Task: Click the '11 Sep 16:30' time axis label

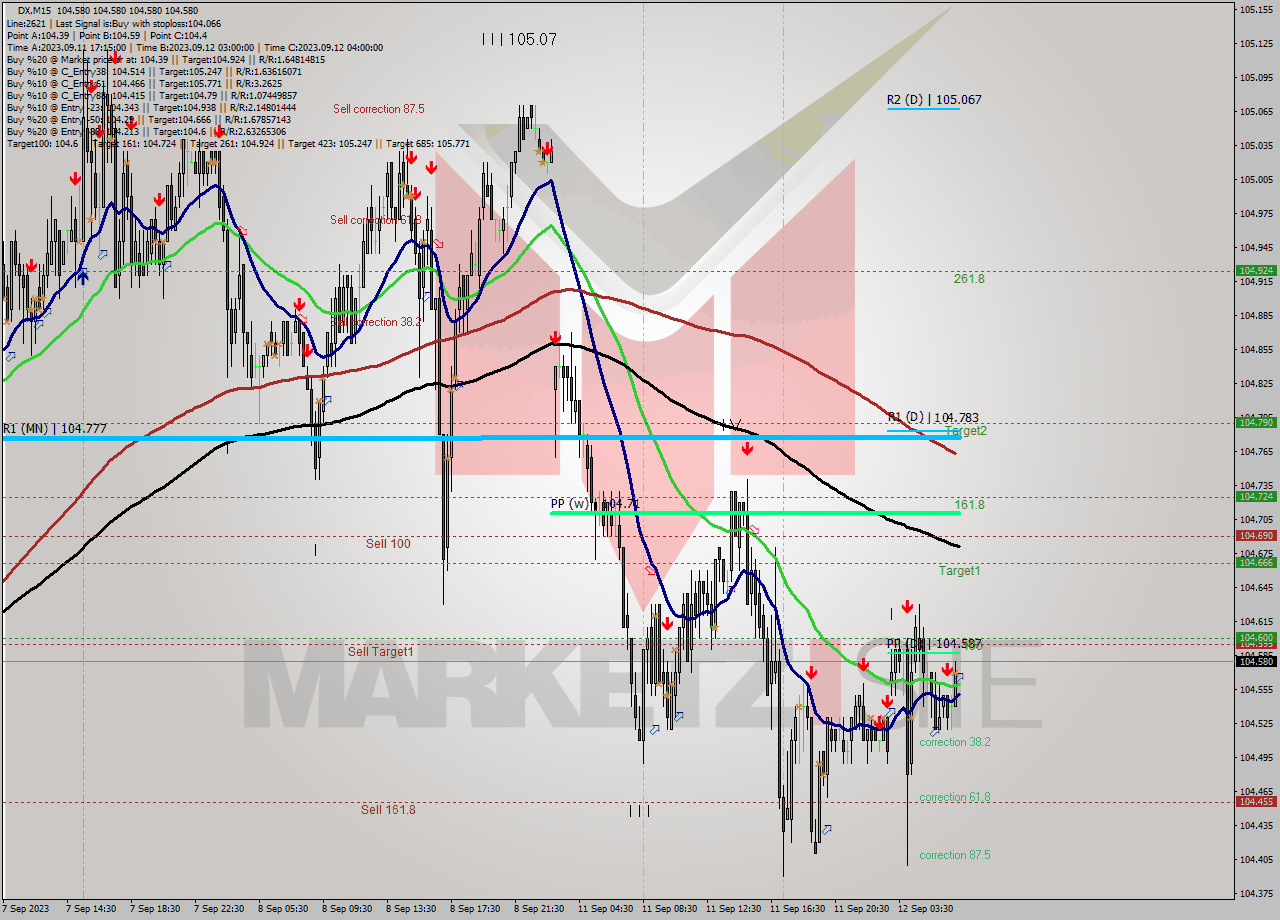Action: pyautogui.click(x=797, y=908)
